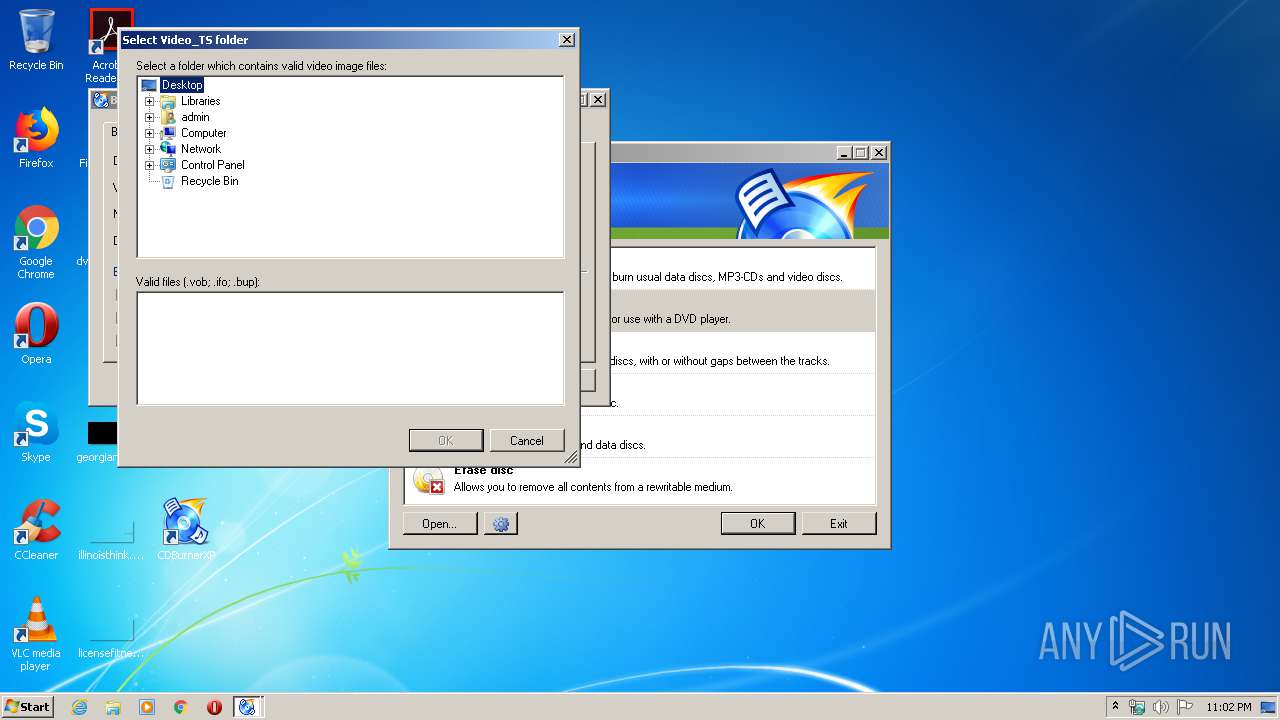Viewport: 1280px width, 720px height.
Task: Open the network status tray icon
Action: pos(1137,707)
